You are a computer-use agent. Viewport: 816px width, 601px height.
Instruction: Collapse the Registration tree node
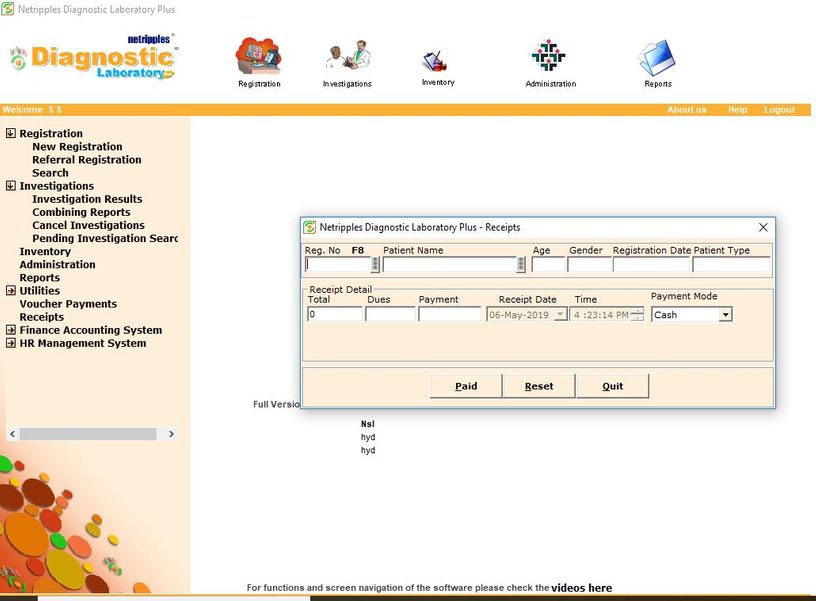[x=10, y=133]
